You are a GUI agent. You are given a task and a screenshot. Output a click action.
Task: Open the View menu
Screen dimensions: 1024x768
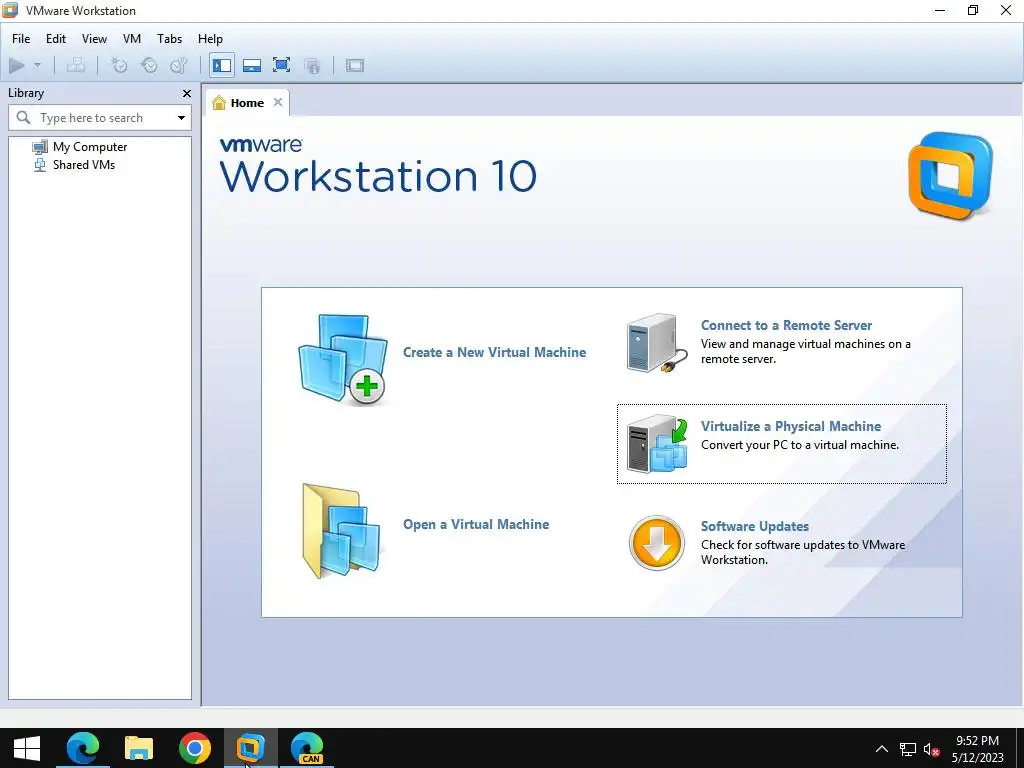point(94,39)
